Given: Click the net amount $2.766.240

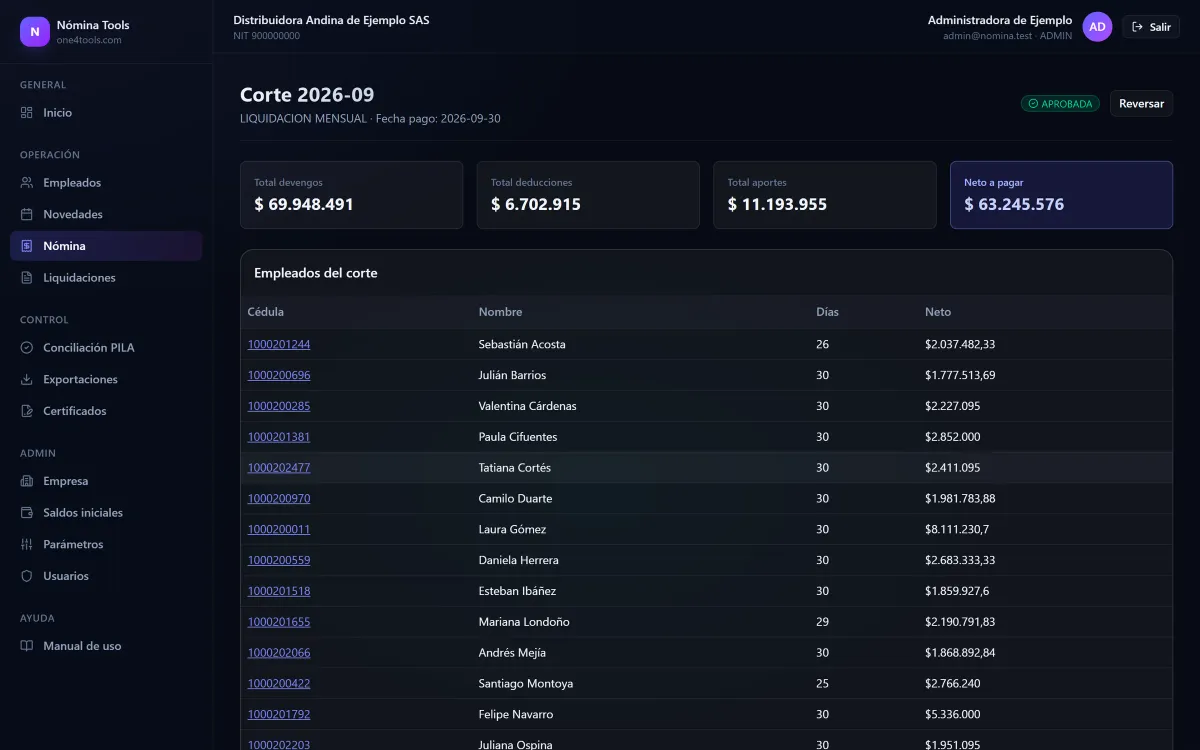Looking at the screenshot, I should point(953,684).
